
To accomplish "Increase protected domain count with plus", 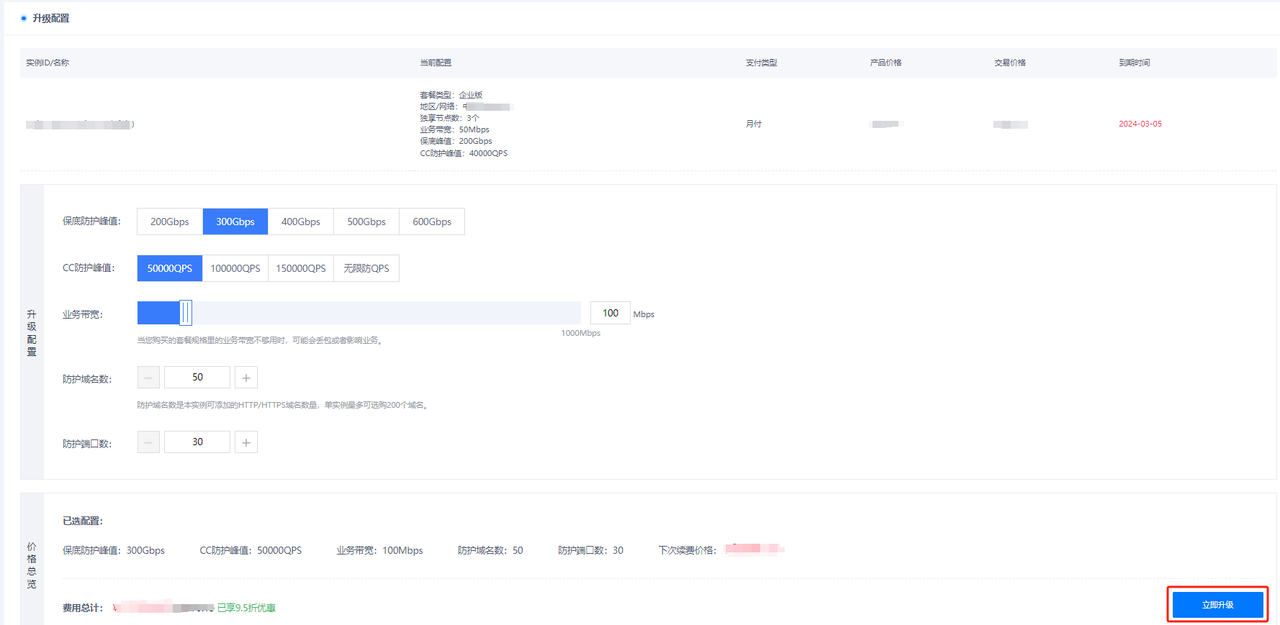I will coord(246,378).
